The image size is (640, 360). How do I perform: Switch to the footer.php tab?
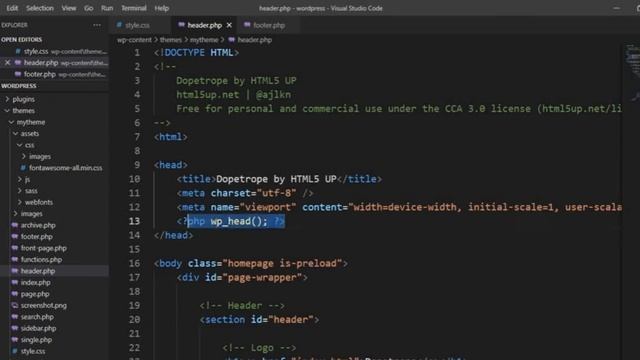point(269,25)
